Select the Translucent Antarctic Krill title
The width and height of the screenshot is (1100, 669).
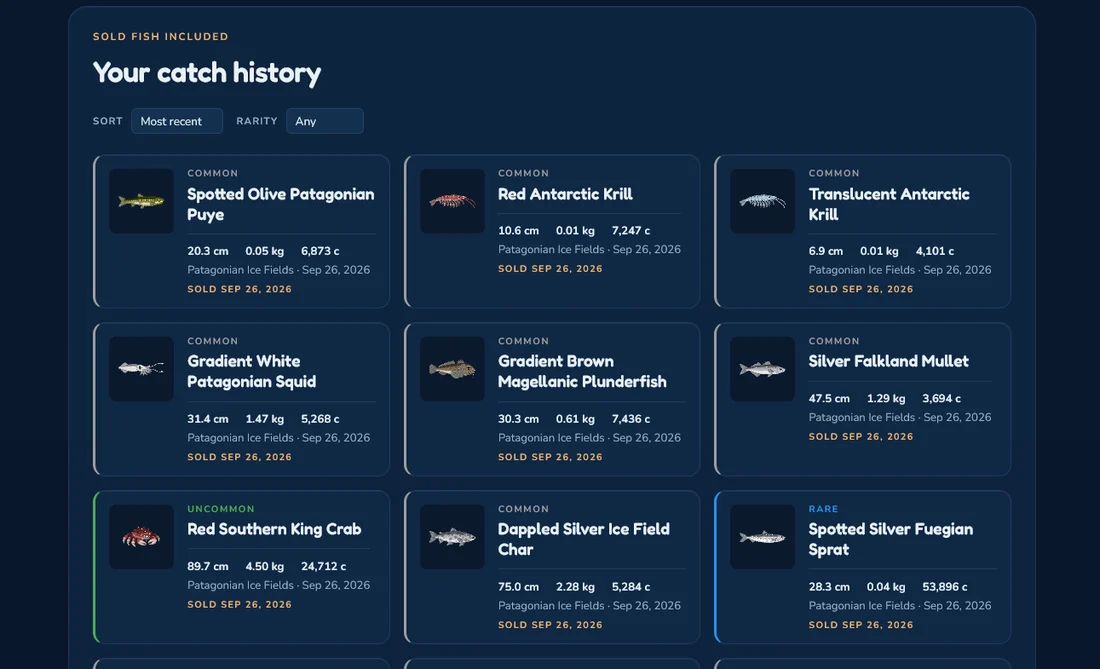[889, 204]
